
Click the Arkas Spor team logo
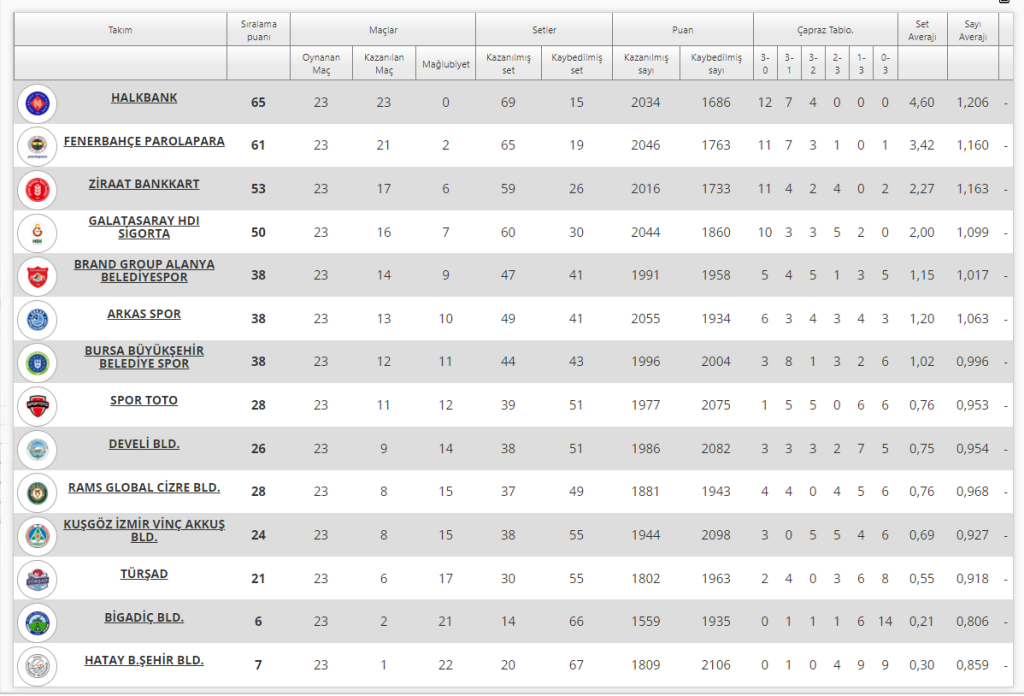(37, 320)
